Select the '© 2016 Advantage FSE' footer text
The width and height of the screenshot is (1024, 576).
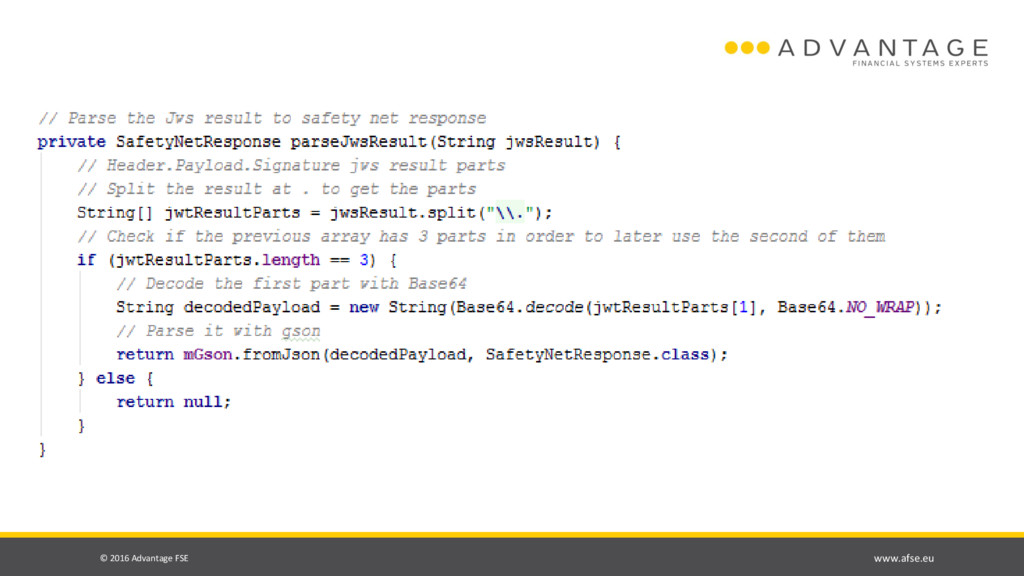point(144,558)
